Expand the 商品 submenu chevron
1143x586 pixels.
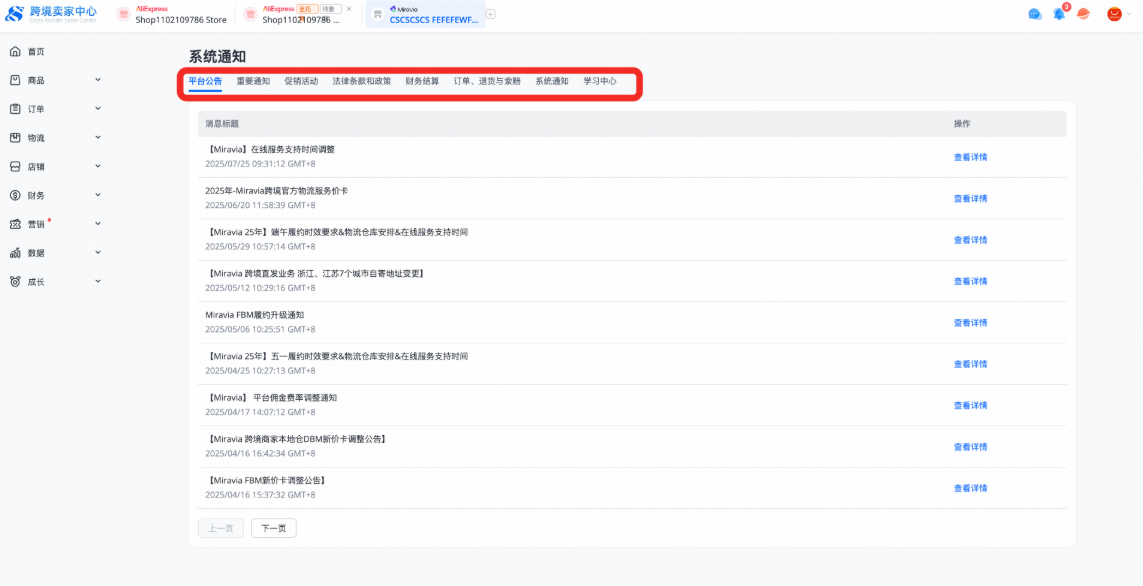[x=98, y=80]
